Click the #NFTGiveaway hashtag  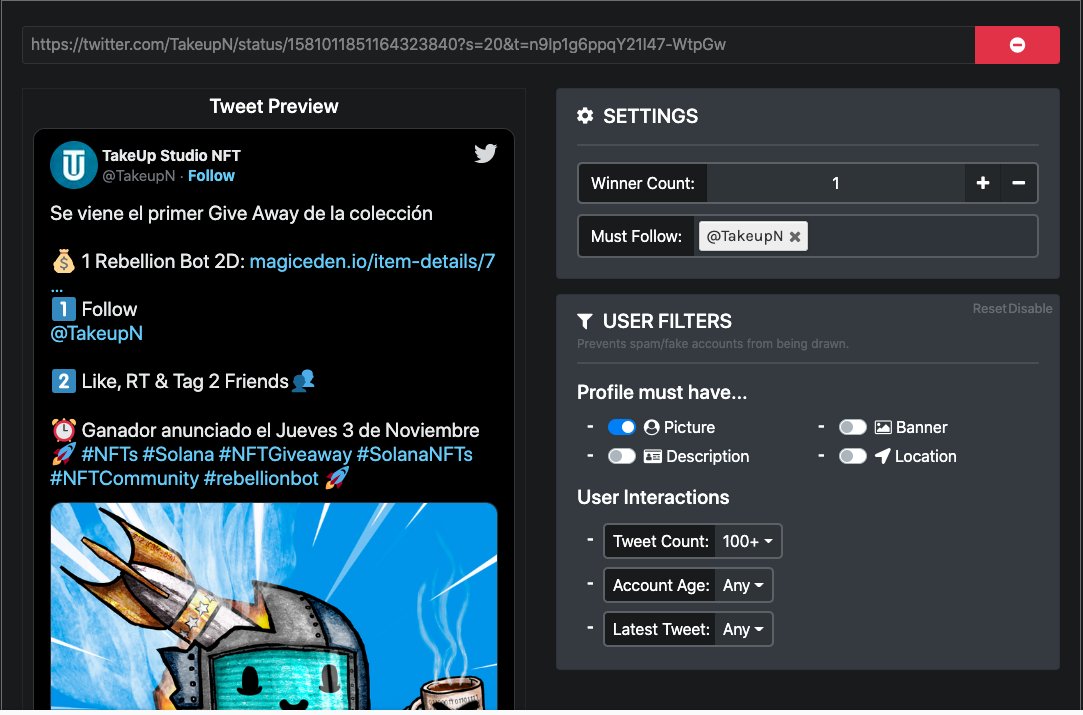(285, 455)
